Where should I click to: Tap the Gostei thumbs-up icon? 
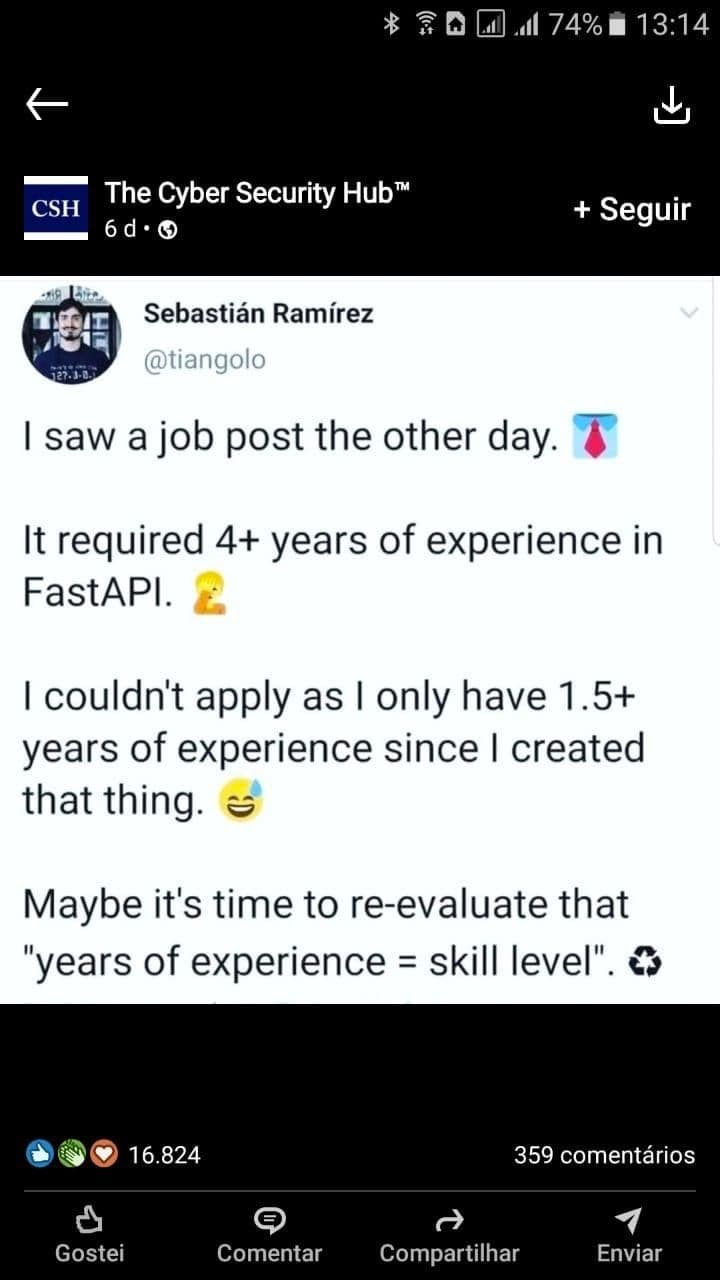89,1219
